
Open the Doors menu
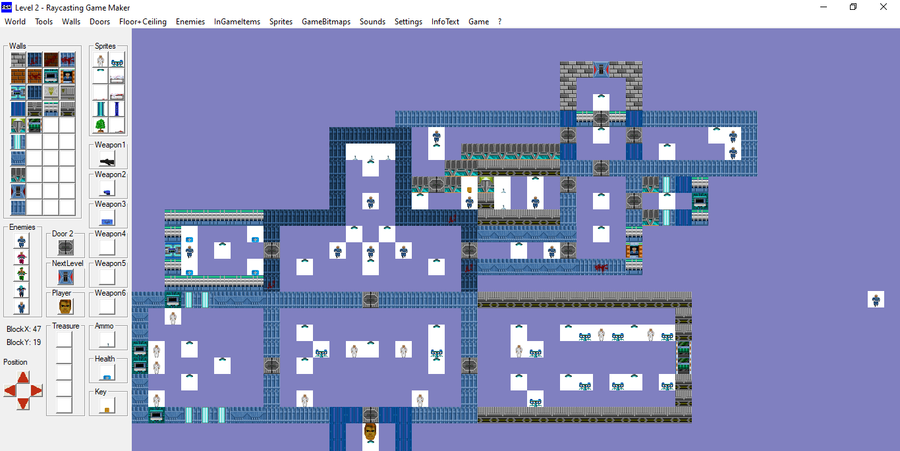(100, 21)
